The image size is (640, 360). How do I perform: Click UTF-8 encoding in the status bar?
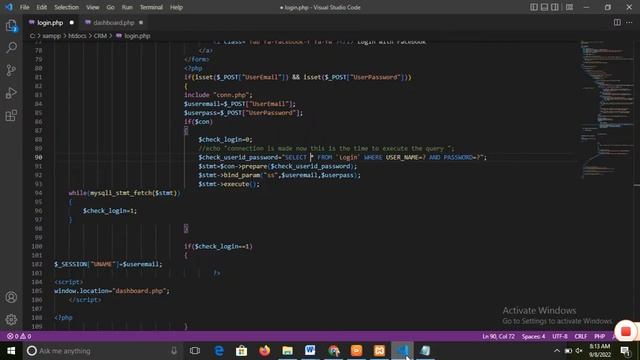560,336
